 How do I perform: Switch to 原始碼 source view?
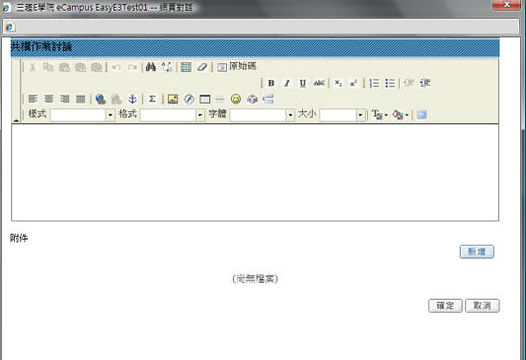click(236, 66)
